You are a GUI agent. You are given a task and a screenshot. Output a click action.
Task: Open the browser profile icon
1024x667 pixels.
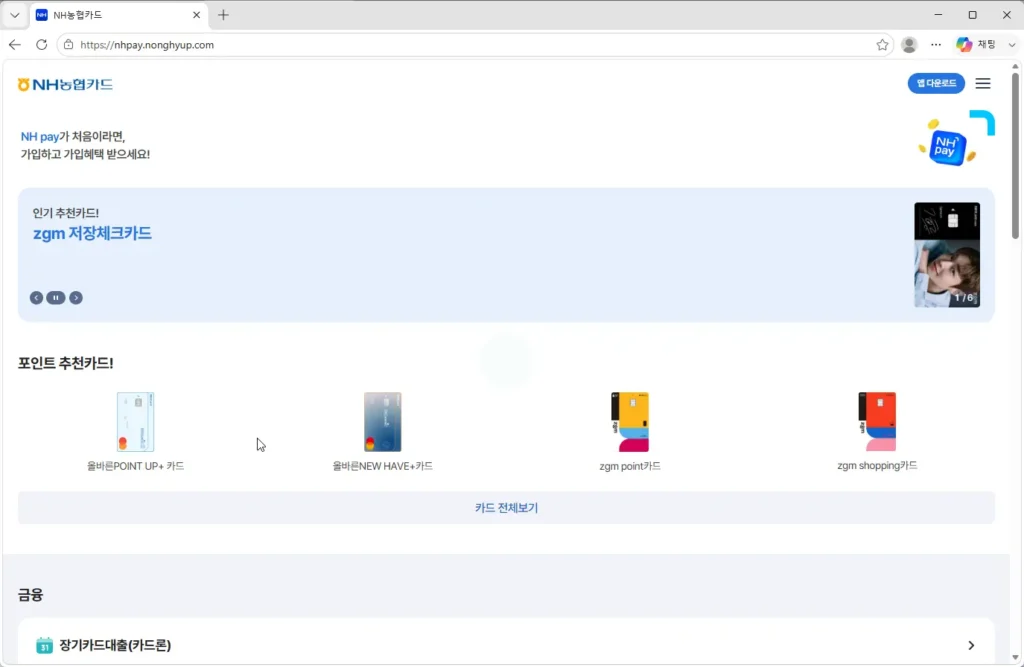tap(909, 44)
